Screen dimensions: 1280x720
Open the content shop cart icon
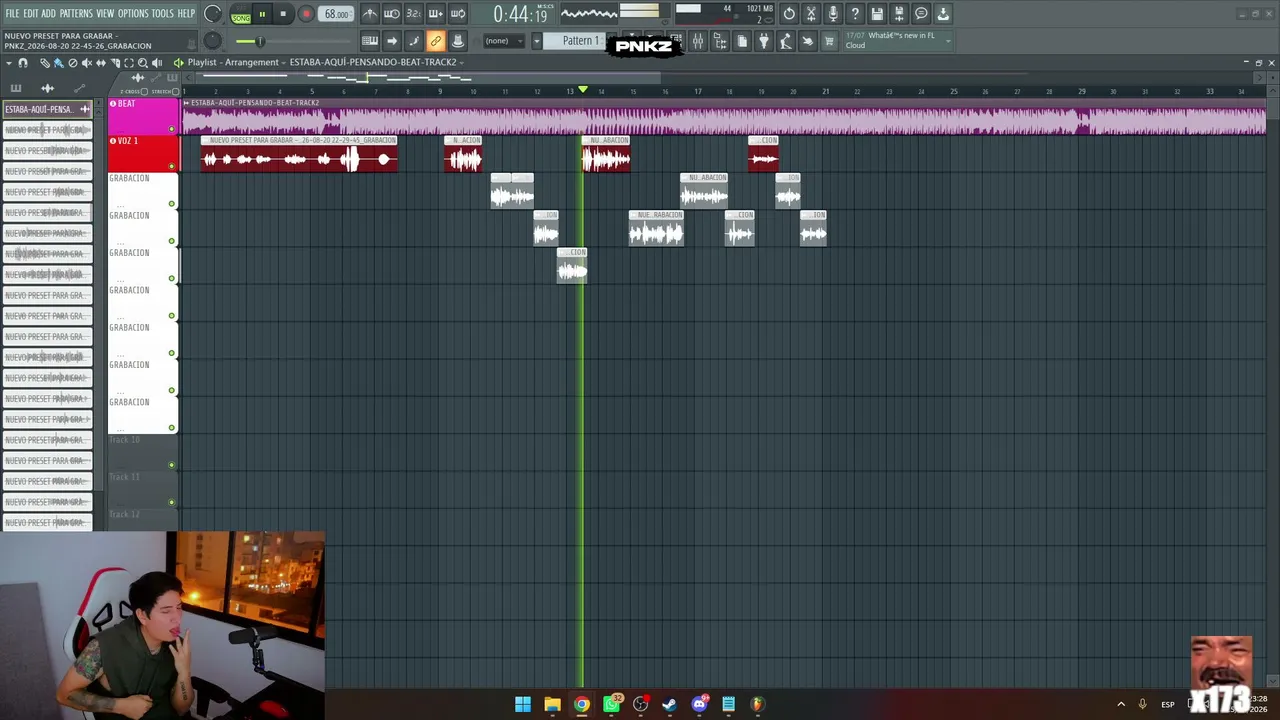[829, 41]
